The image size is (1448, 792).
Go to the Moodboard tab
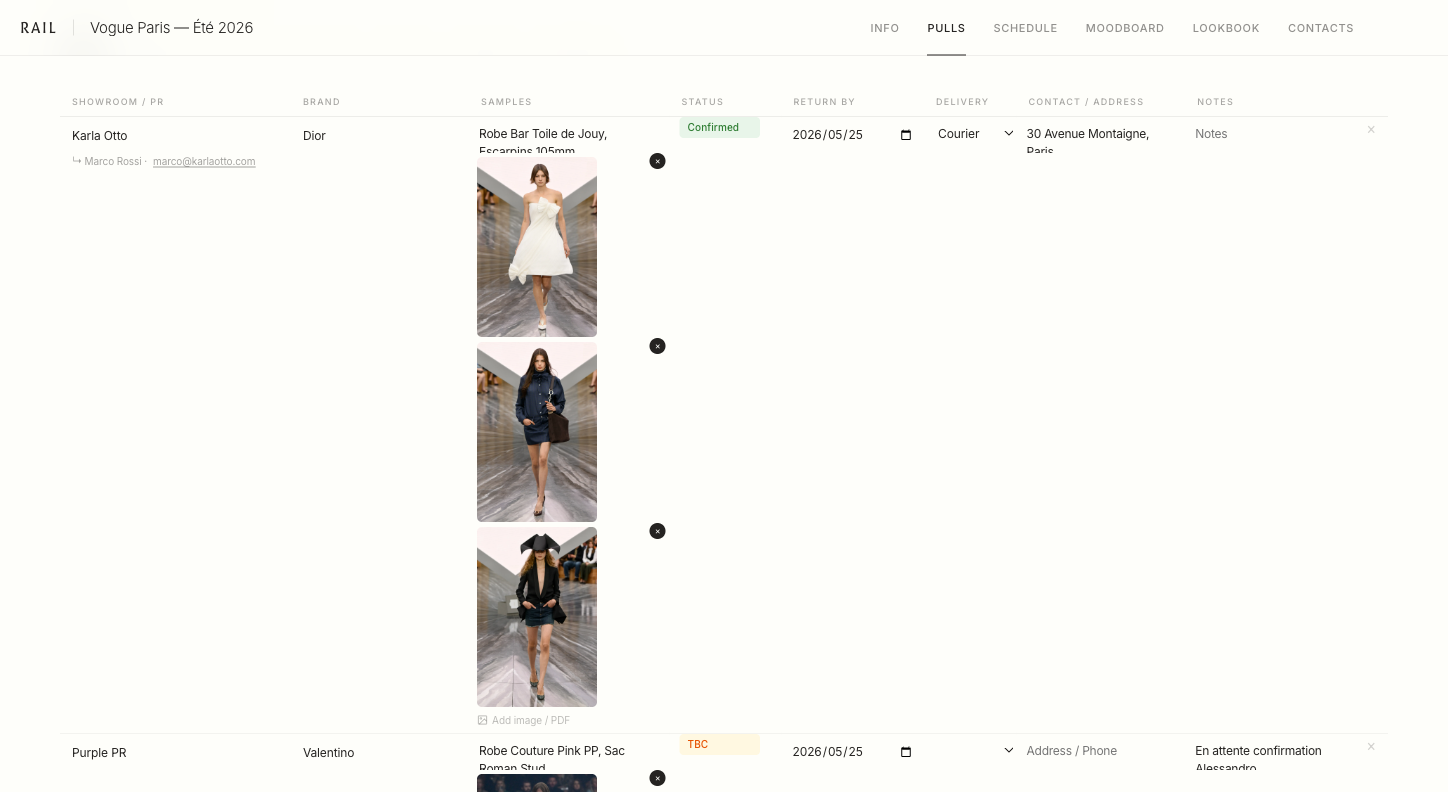(1125, 28)
